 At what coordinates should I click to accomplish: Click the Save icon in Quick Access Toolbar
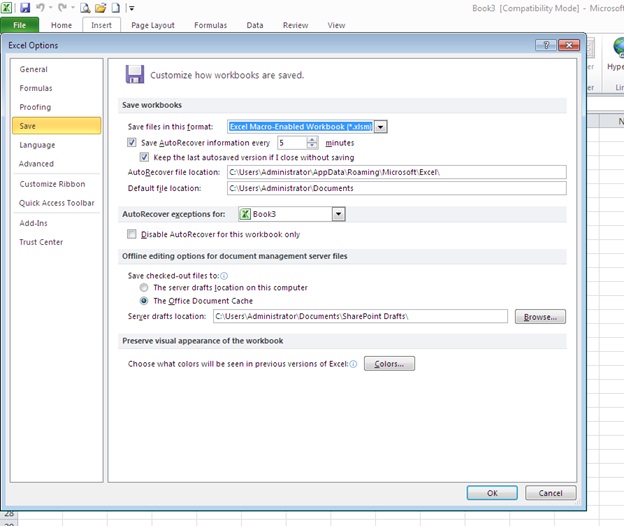point(25,7)
